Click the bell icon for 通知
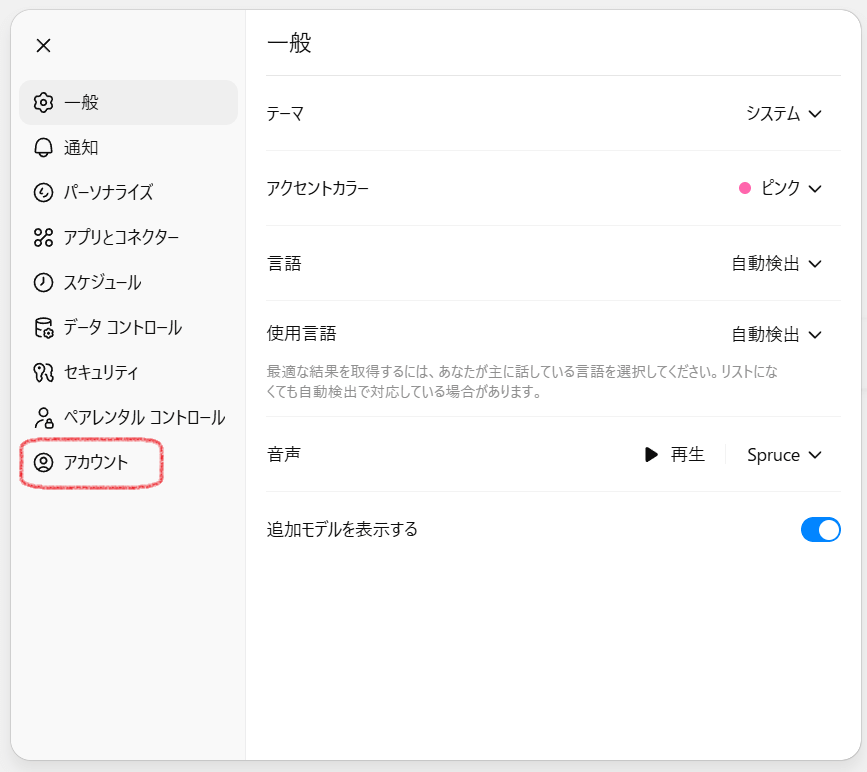 tap(43, 147)
